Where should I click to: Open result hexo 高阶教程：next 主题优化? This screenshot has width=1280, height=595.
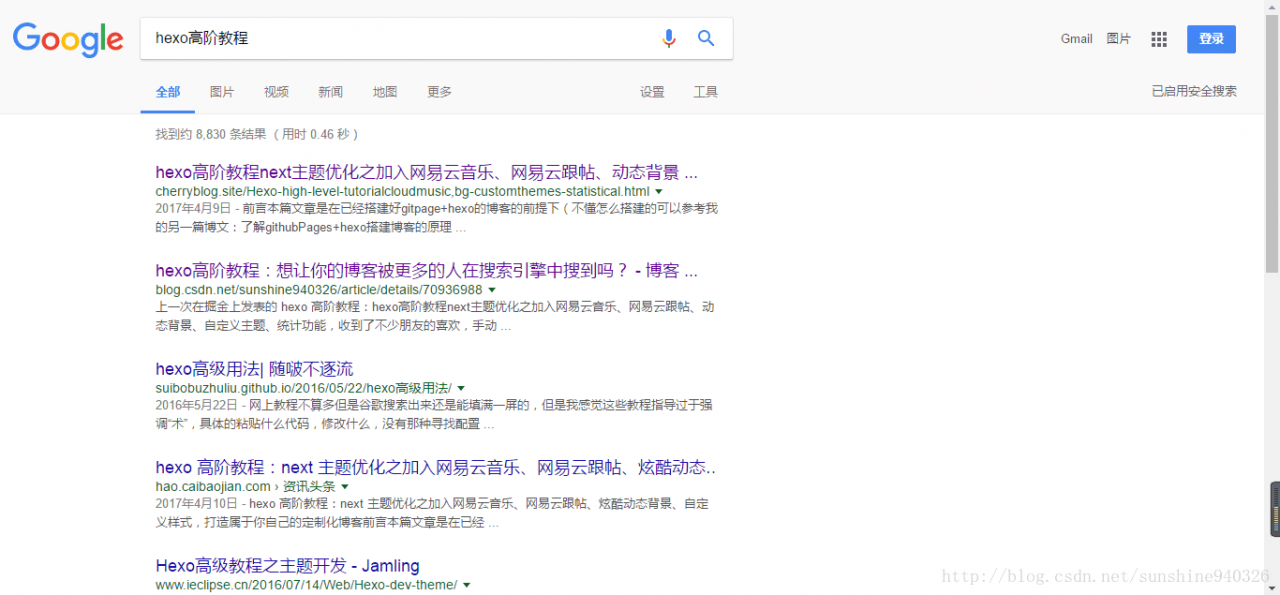coord(436,467)
